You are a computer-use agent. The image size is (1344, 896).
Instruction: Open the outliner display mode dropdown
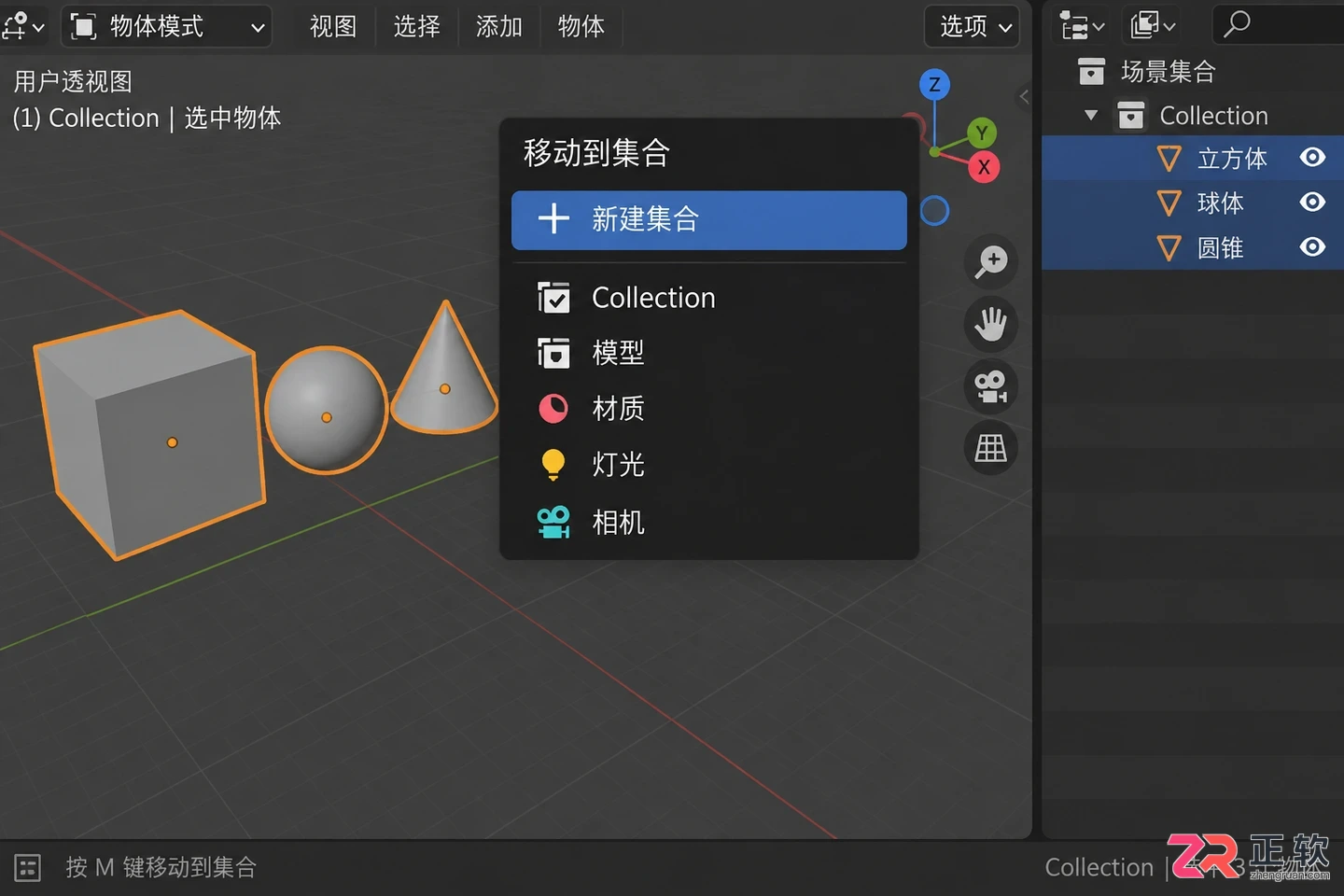tap(1153, 26)
